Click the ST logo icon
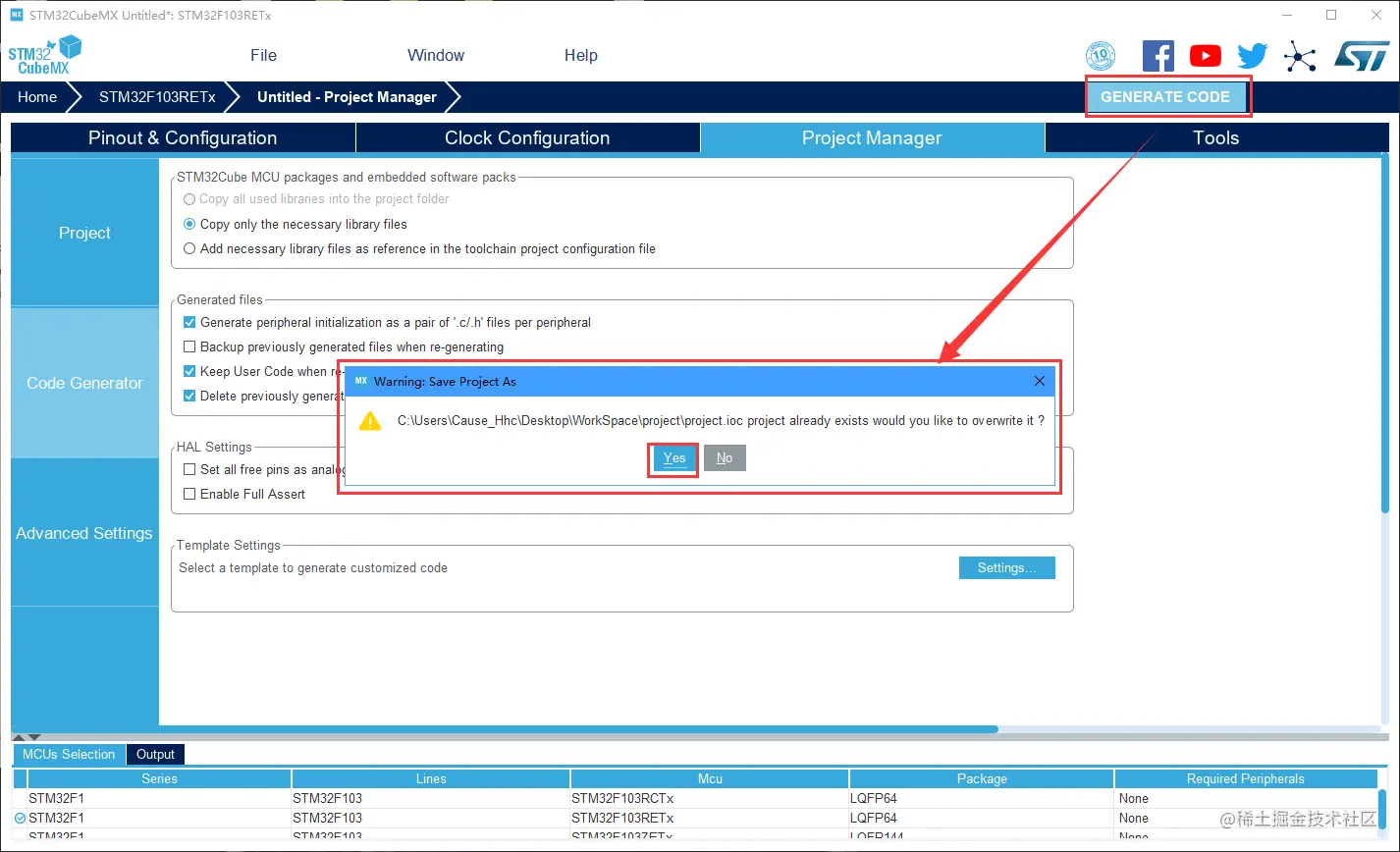The height and width of the screenshot is (852, 1400). [x=1362, y=56]
